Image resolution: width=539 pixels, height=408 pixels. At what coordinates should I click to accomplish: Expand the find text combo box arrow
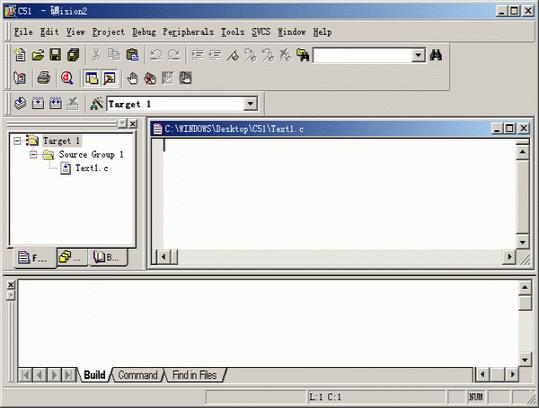click(418, 55)
